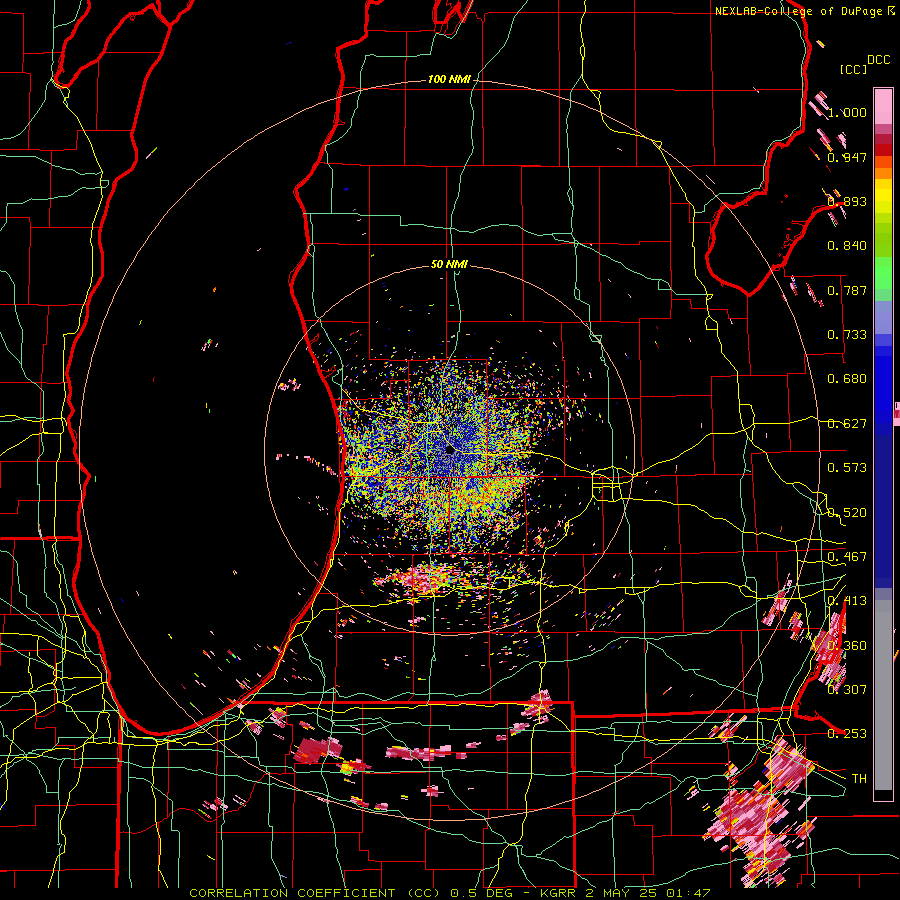Click the 0.573 color scale value
The height and width of the screenshot is (900, 900).
pyautogui.click(x=847, y=468)
